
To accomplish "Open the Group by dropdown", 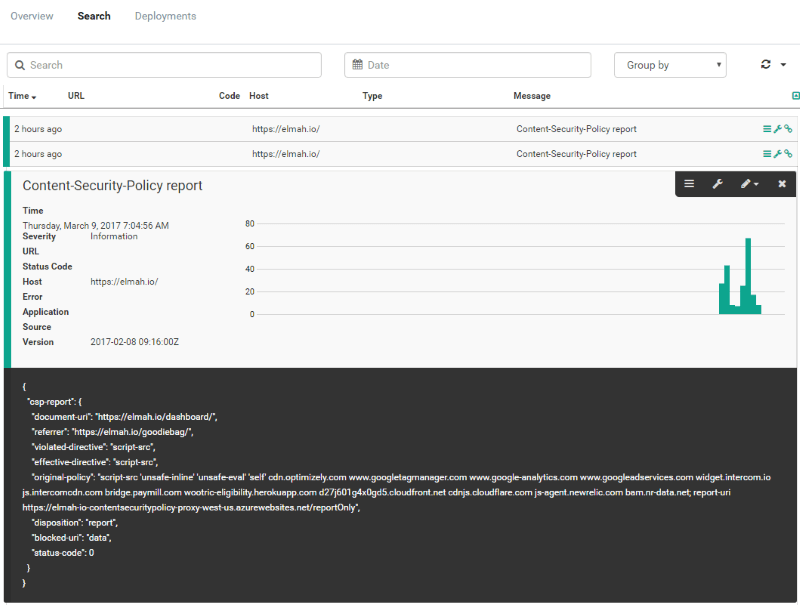I will (x=670, y=64).
